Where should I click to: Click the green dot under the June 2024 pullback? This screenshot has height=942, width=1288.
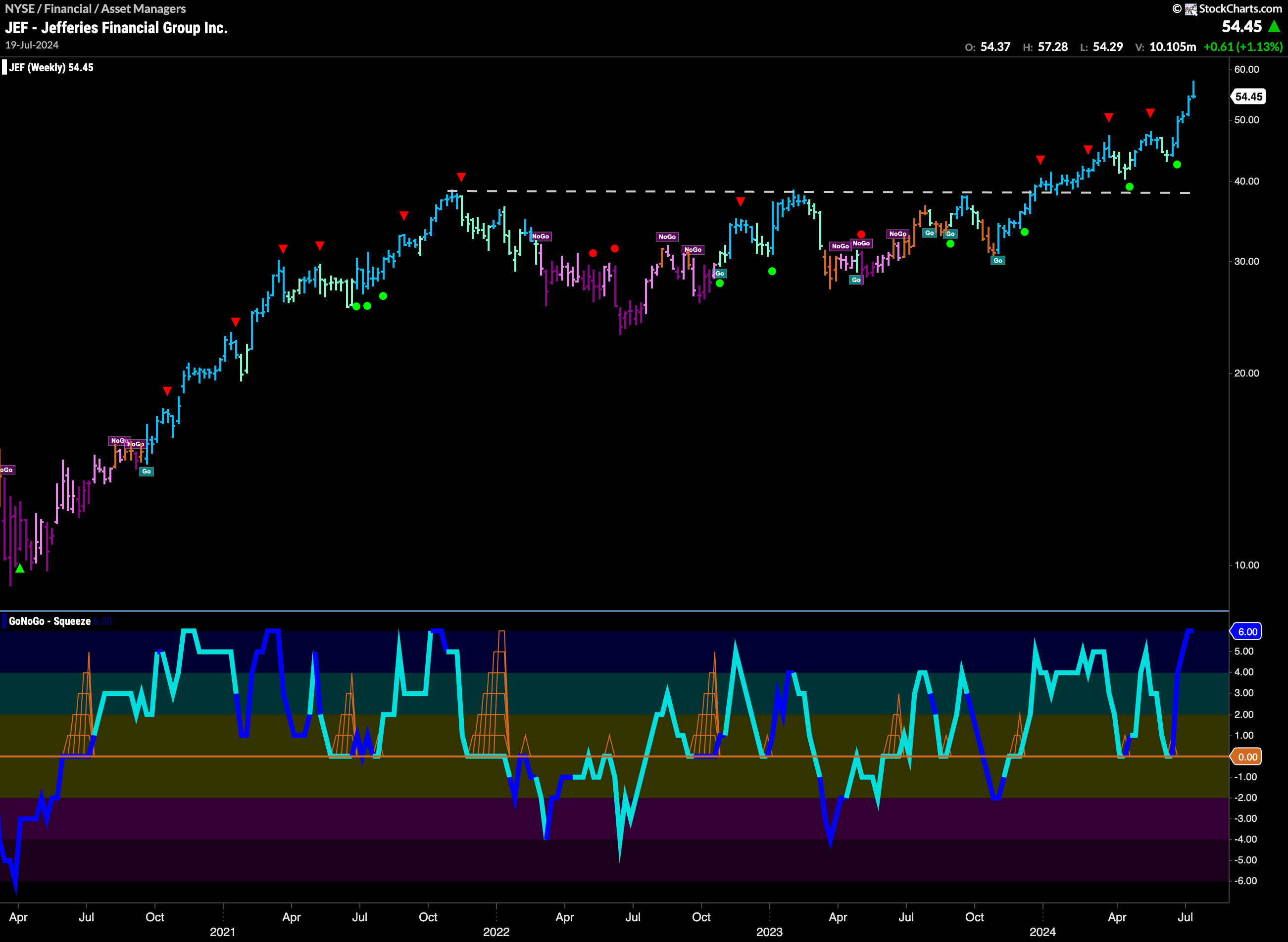coord(1177,165)
